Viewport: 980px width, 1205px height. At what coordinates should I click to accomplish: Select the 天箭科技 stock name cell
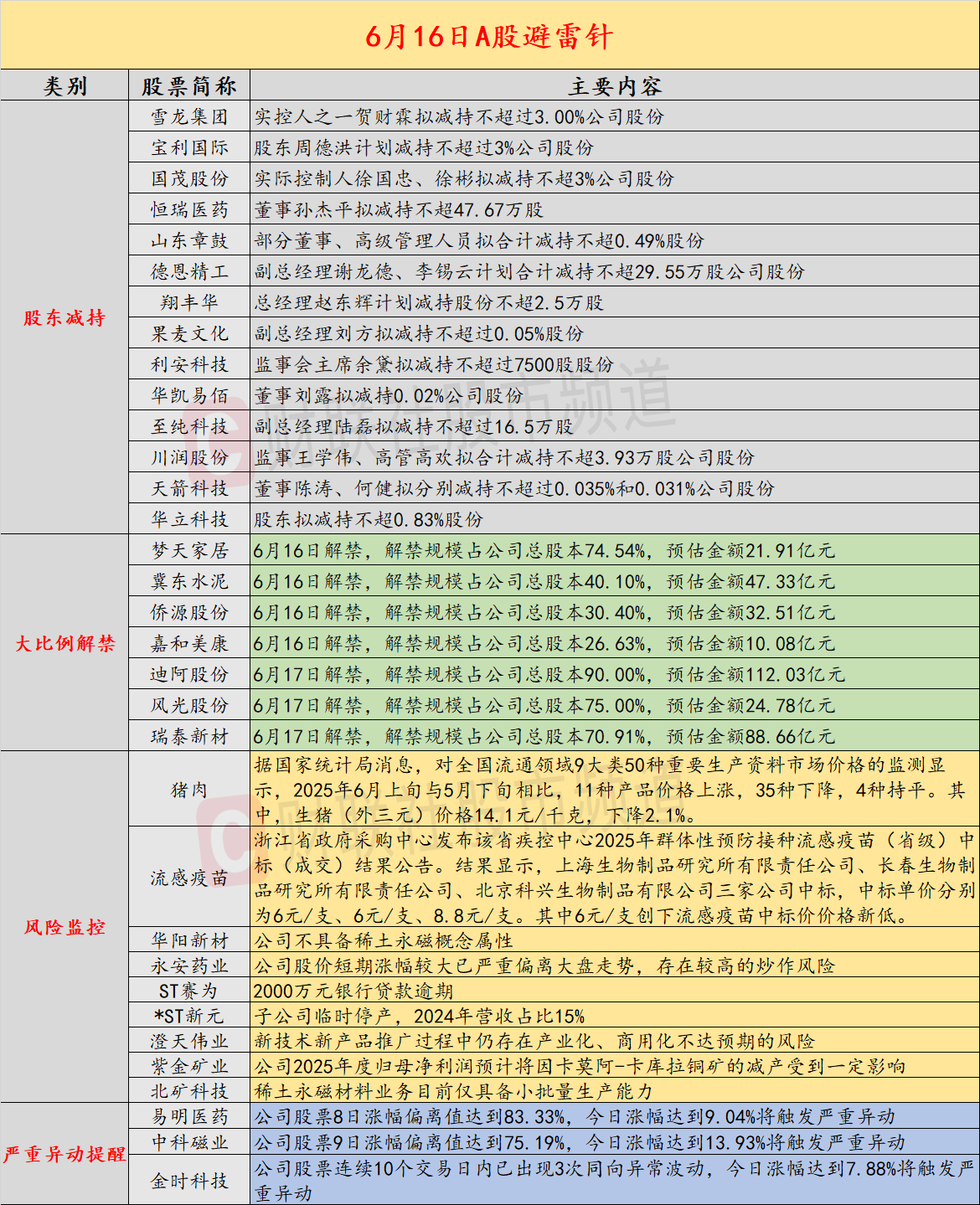point(189,488)
